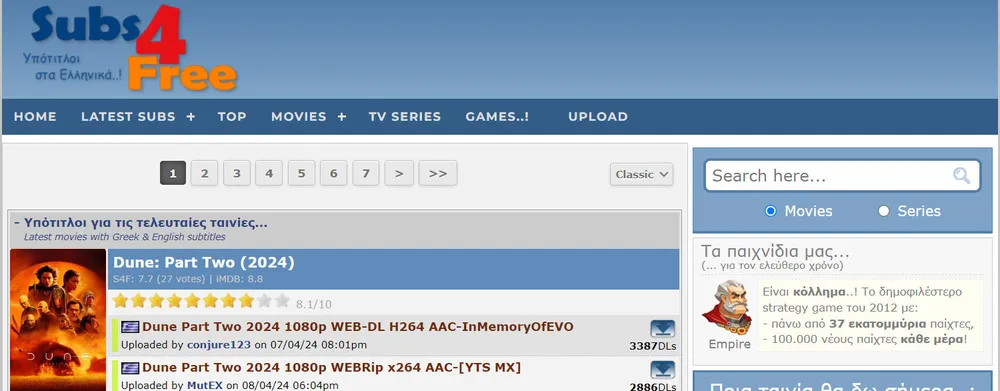Image resolution: width=1000 pixels, height=391 pixels.
Task: Expand the MOVIES plus submenu
Action: coord(342,117)
